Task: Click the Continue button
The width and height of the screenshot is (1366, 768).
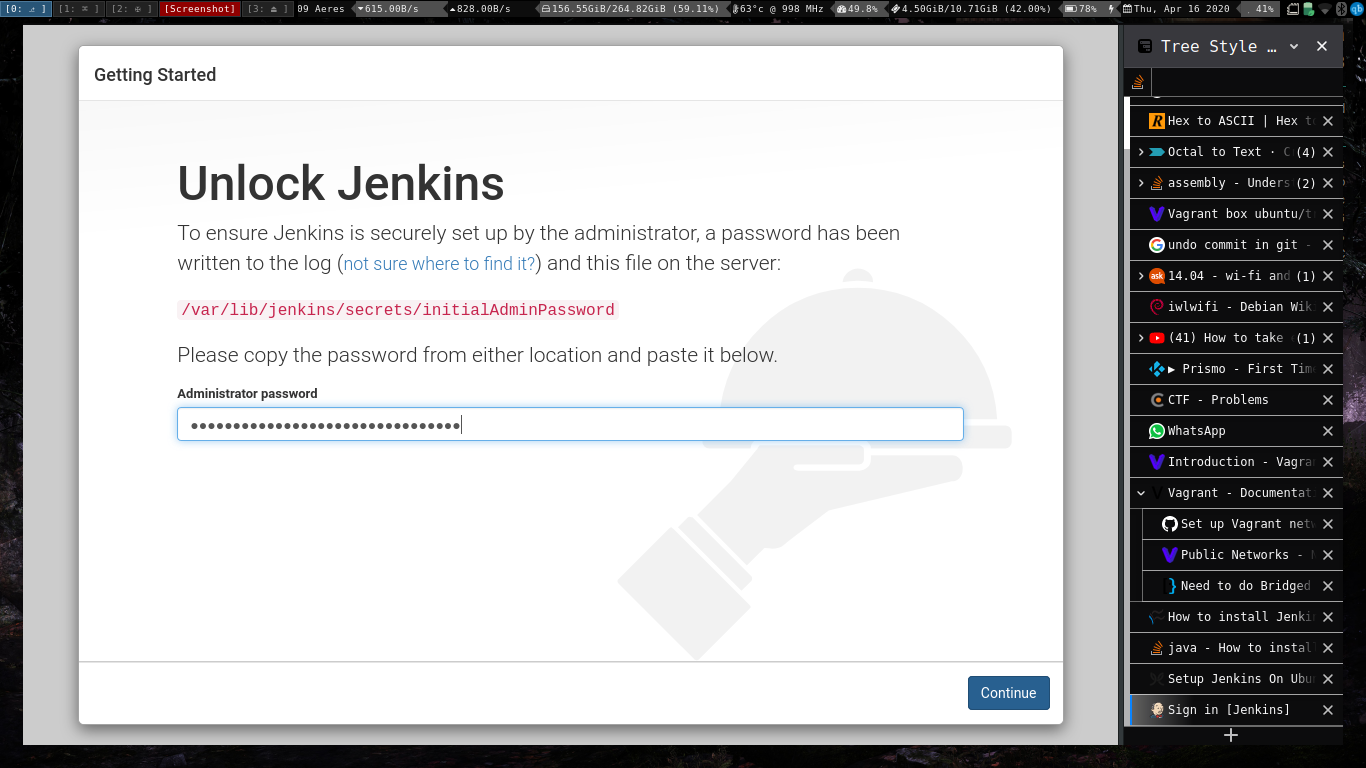Action: click(x=1008, y=693)
